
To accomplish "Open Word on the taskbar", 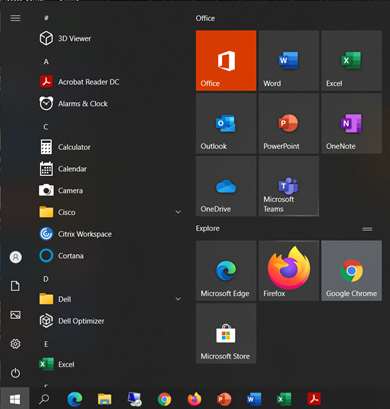I will [254, 399].
